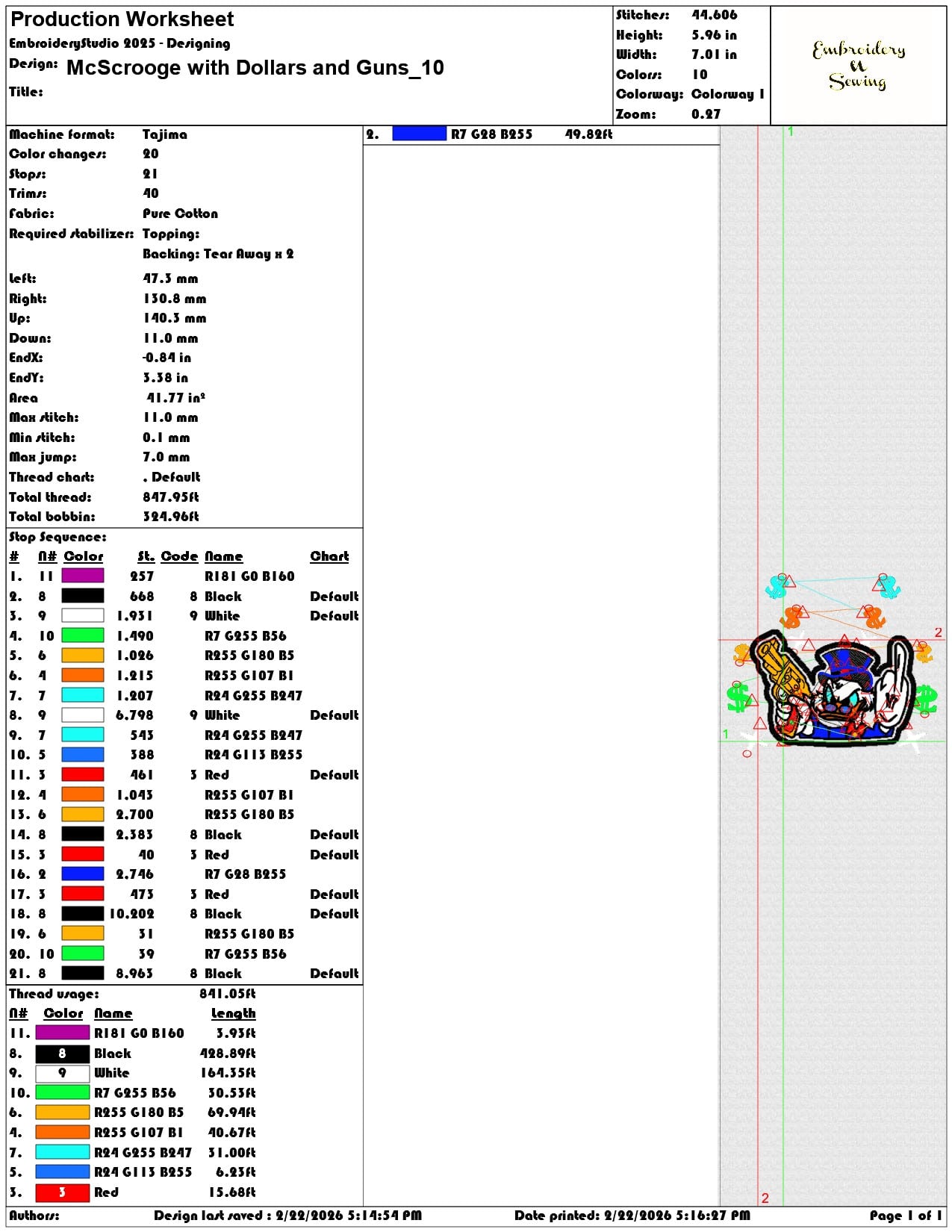Click the Authors: footer label
The image size is (952, 1232).
(34, 1216)
